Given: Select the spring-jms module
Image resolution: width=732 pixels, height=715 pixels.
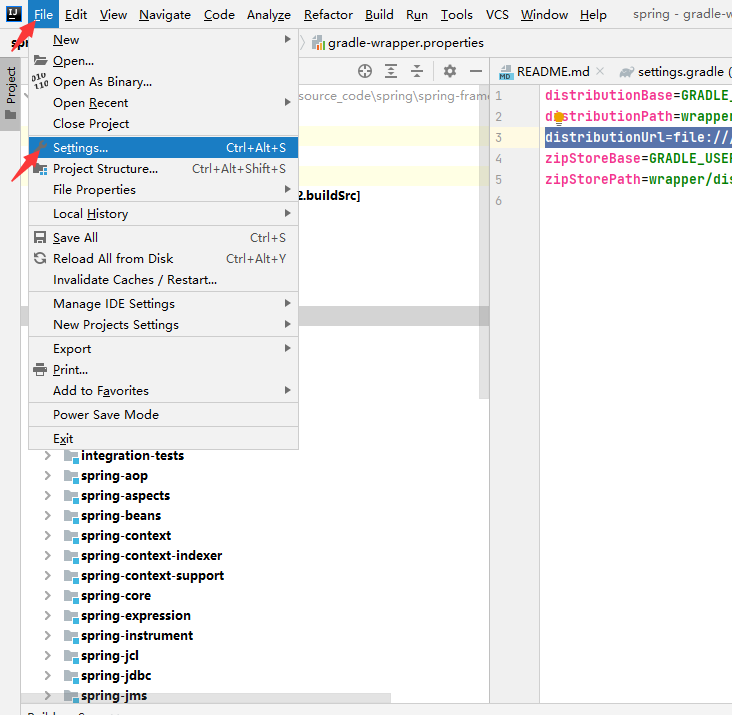Looking at the screenshot, I should [114, 696].
